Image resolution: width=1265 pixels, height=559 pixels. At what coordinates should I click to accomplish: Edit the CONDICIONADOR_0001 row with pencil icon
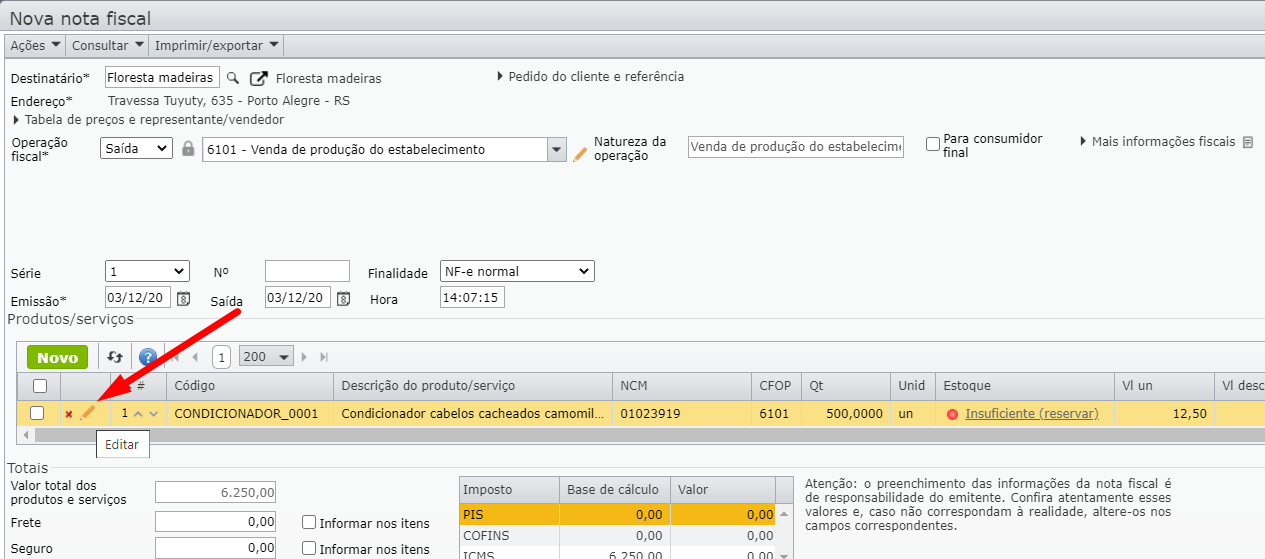[88, 413]
